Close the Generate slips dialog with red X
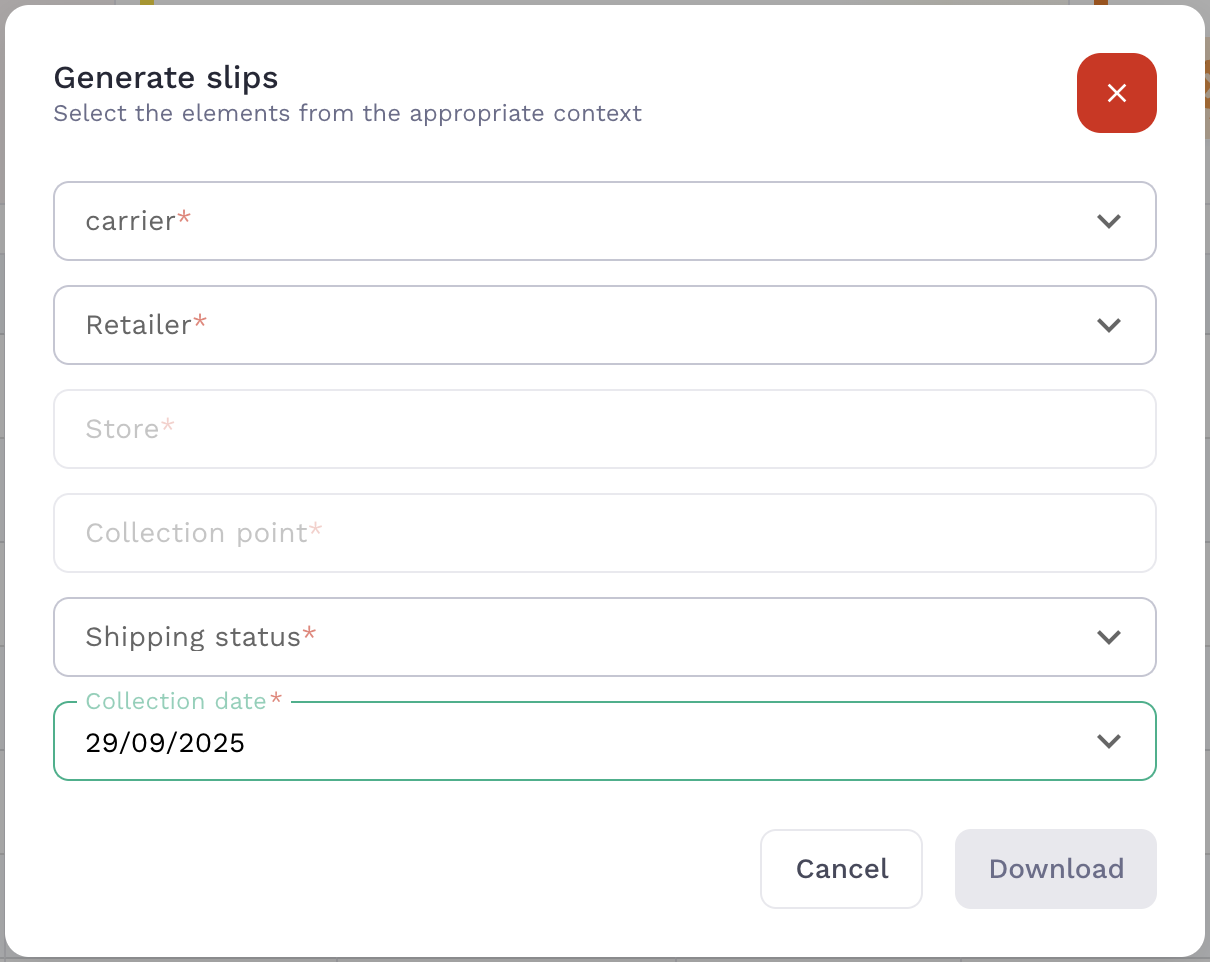 (1116, 93)
